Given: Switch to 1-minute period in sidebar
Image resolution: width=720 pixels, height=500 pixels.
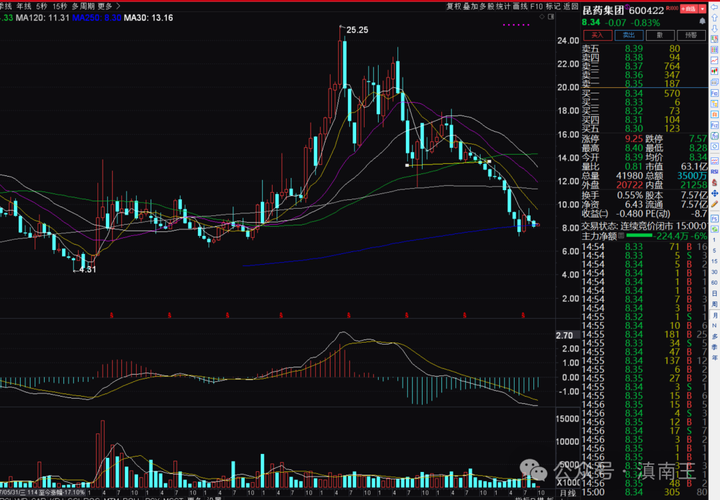Looking at the screenshot, I should pos(714,240).
